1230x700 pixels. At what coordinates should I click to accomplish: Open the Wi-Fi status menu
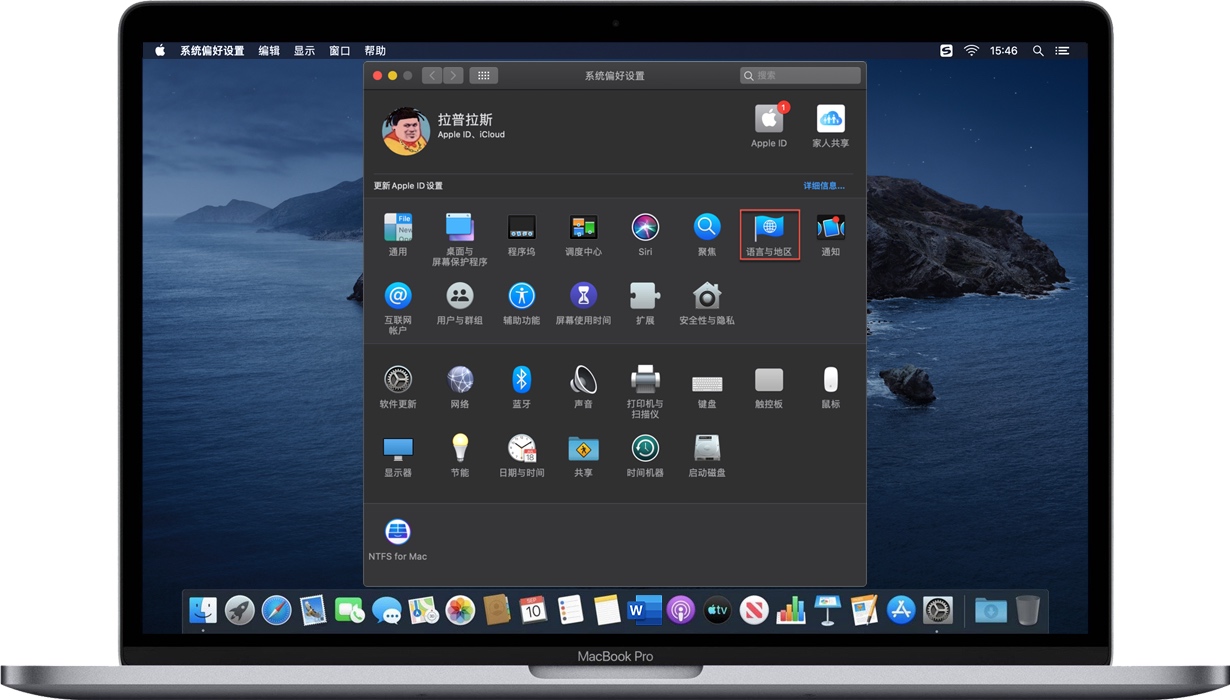pos(971,51)
